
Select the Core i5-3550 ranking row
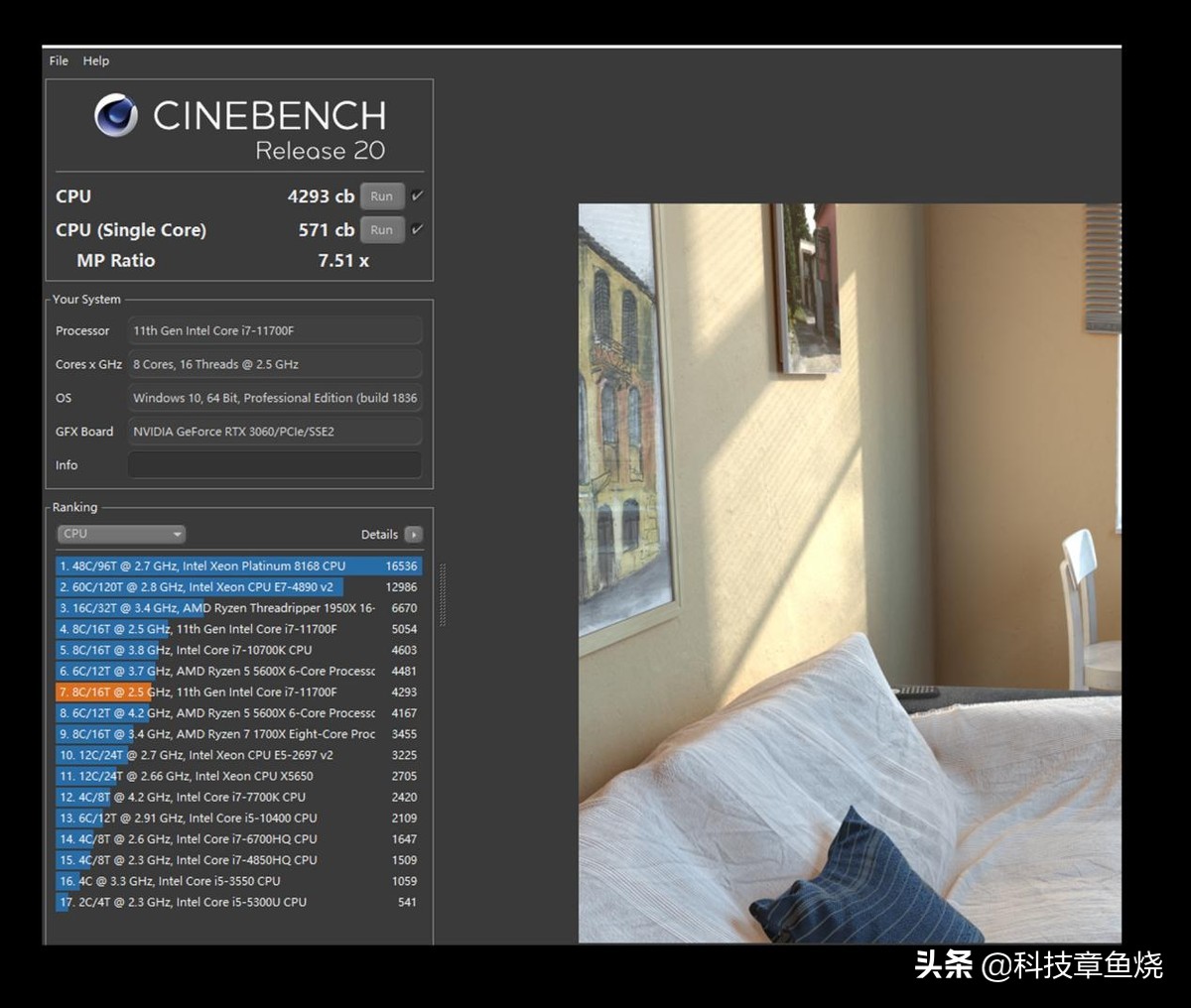pyautogui.click(x=239, y=881)
